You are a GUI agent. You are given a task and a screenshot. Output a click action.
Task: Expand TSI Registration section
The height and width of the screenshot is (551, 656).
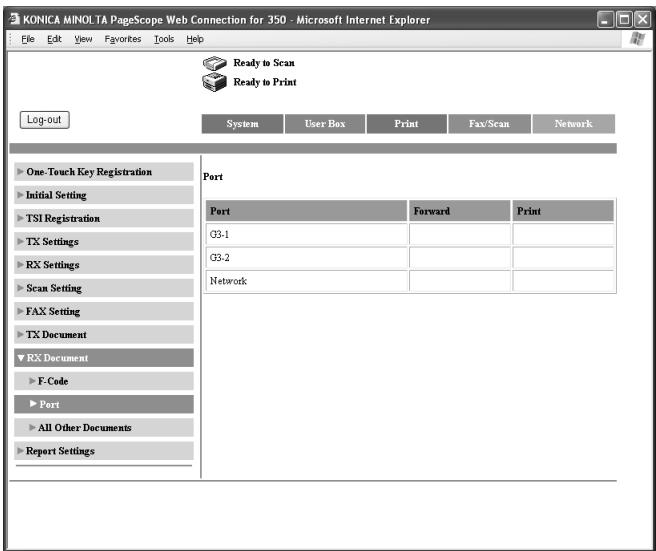104,218
